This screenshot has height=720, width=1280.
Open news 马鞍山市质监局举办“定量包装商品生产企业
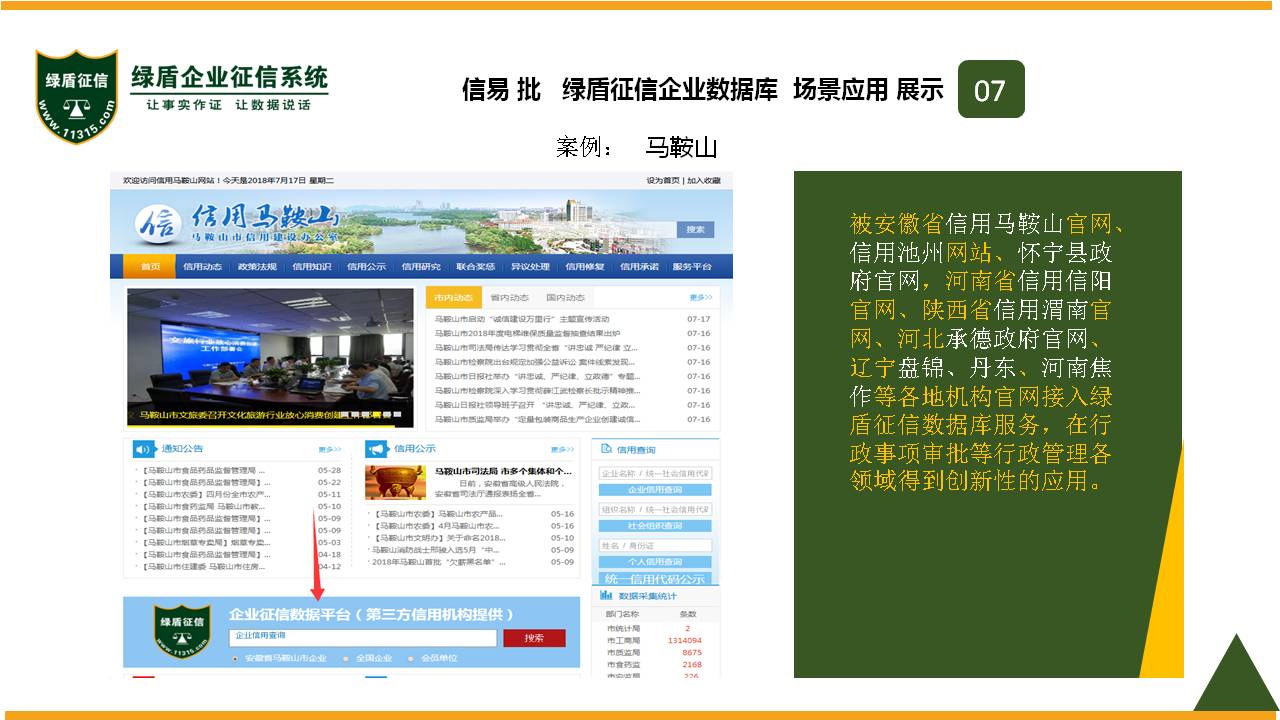click(536, 419)
